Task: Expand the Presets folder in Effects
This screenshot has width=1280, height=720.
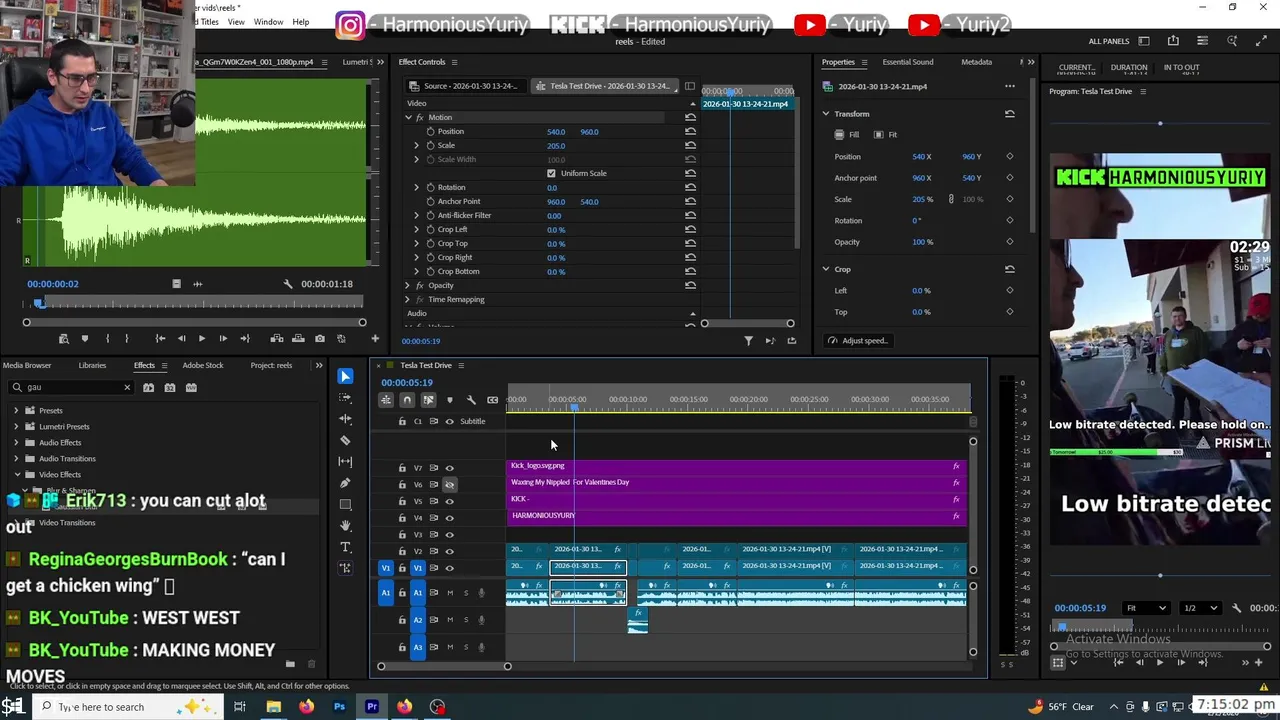Action: (x=16, y=411)
